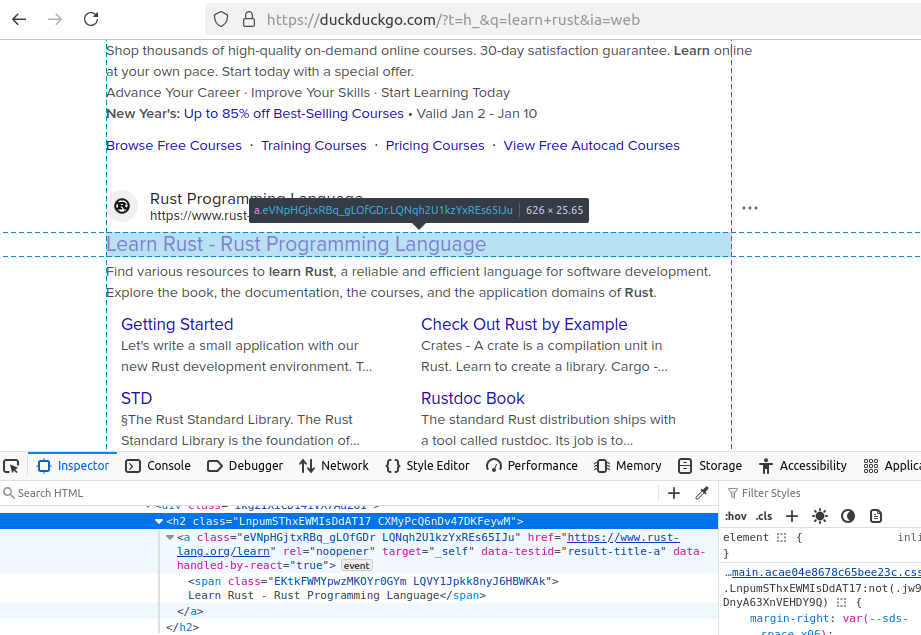Screen dimensions: 921x635
Task: Toggle the :hov pseudo-class panel
Action: (735, 516)
